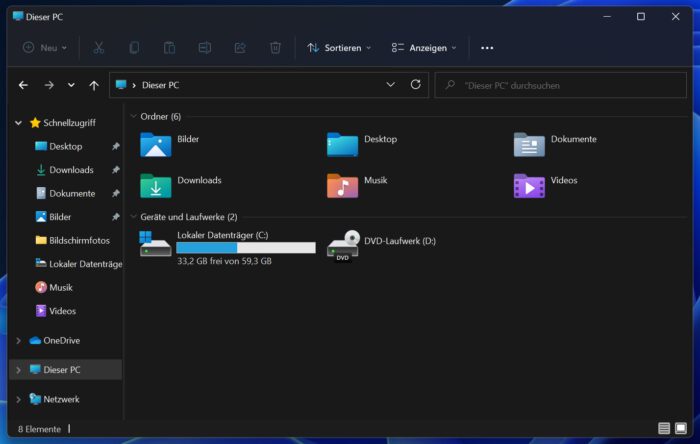Click the Cut scissors icon
Viewport: 700px width, 444px height.
click(x=99, y=48)
